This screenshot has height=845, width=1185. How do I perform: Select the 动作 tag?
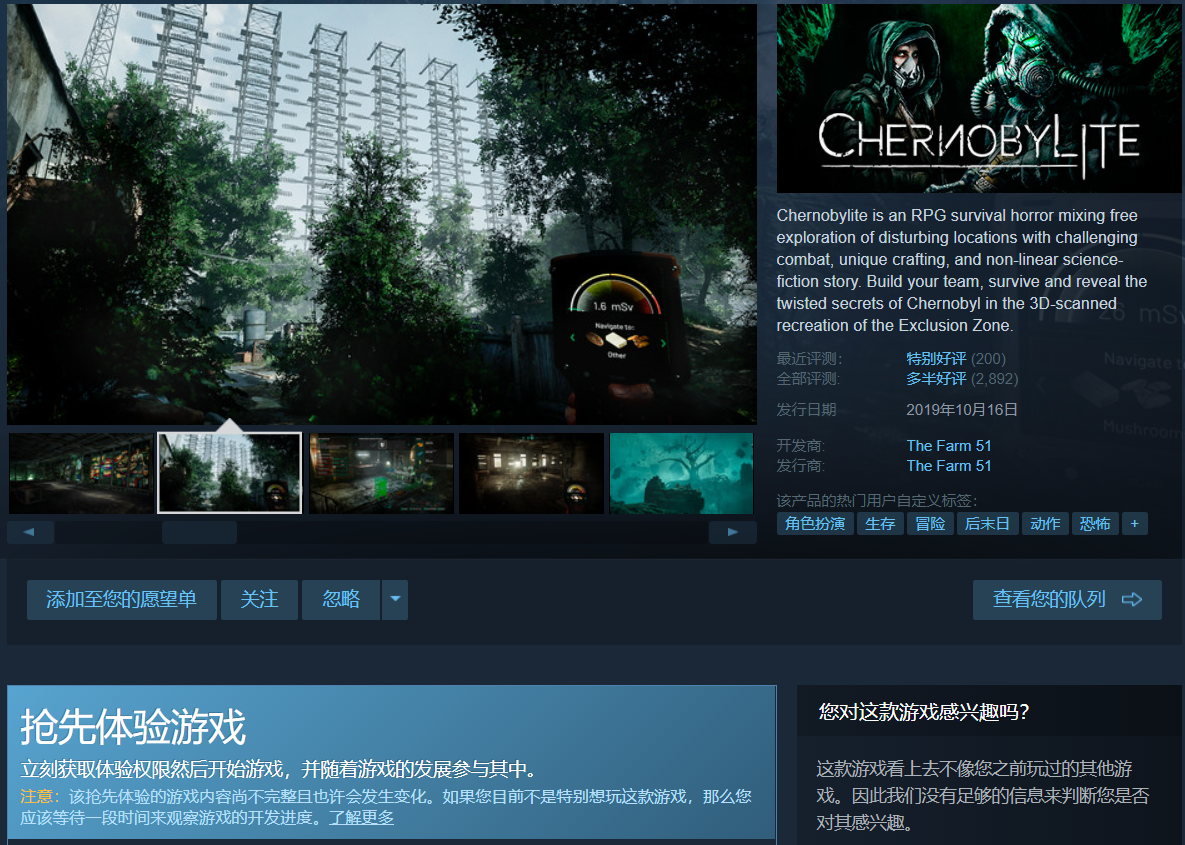(x=1045, y=524)
